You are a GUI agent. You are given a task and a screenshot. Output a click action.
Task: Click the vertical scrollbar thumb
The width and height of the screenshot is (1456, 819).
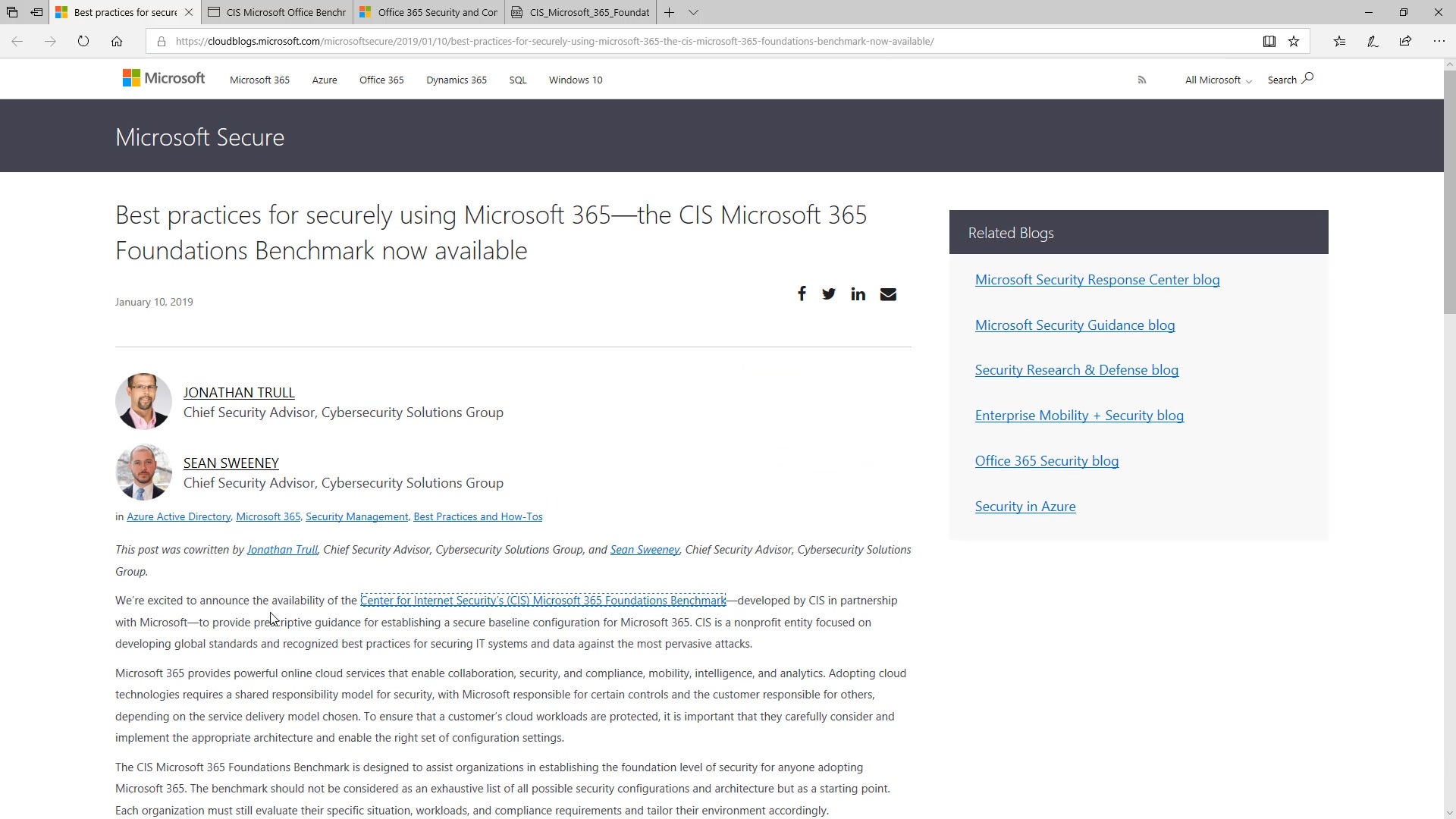(x=1449, y=192)
